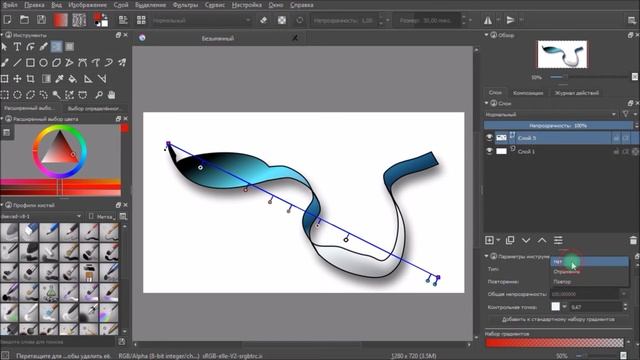Expand the add layer dropdown arrow
640x360 pixels.
498,240
